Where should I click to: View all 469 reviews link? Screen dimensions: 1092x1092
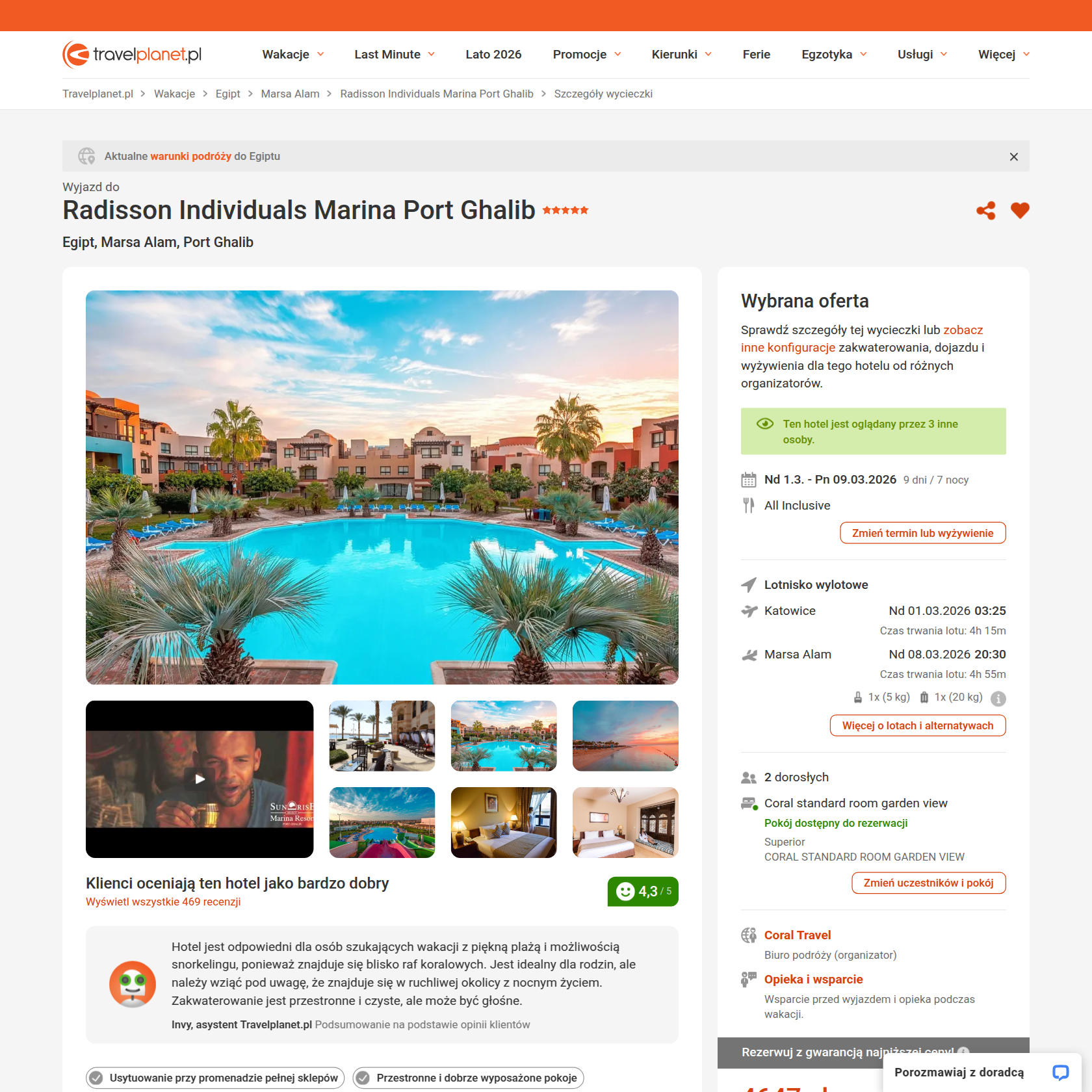pos(163,902)
